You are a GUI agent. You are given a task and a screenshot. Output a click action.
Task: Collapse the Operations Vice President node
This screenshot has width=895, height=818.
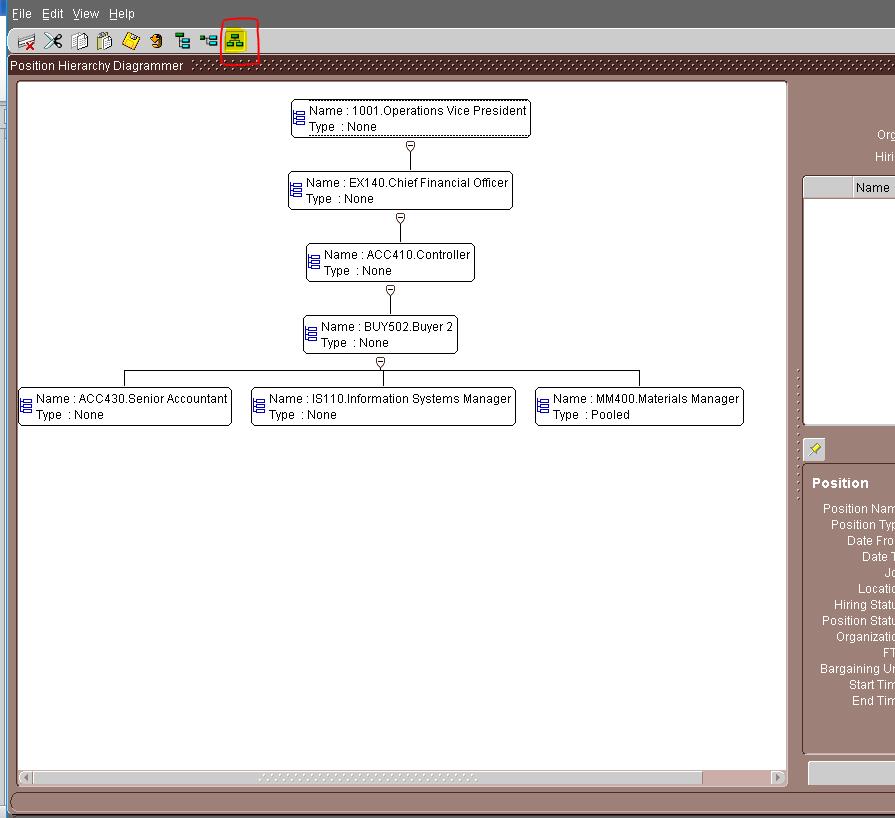pos(409,145)
